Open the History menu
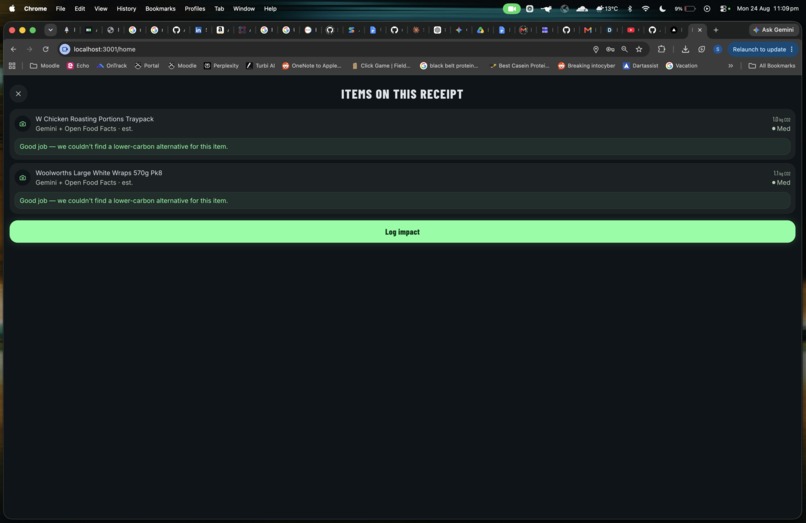Image resolution: width=806 pixels, height=523 pixels. (126, 9)
